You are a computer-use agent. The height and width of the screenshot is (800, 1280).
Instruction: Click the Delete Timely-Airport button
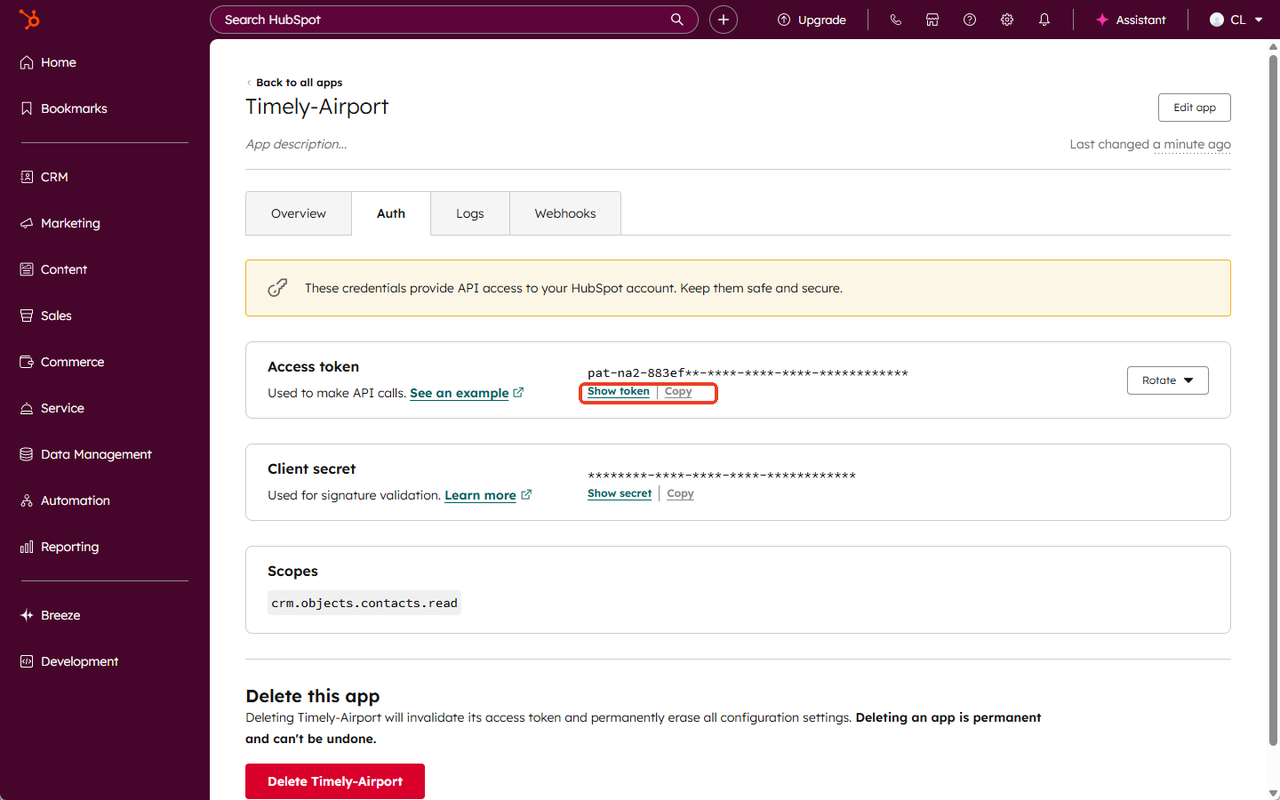click(335, 781)
